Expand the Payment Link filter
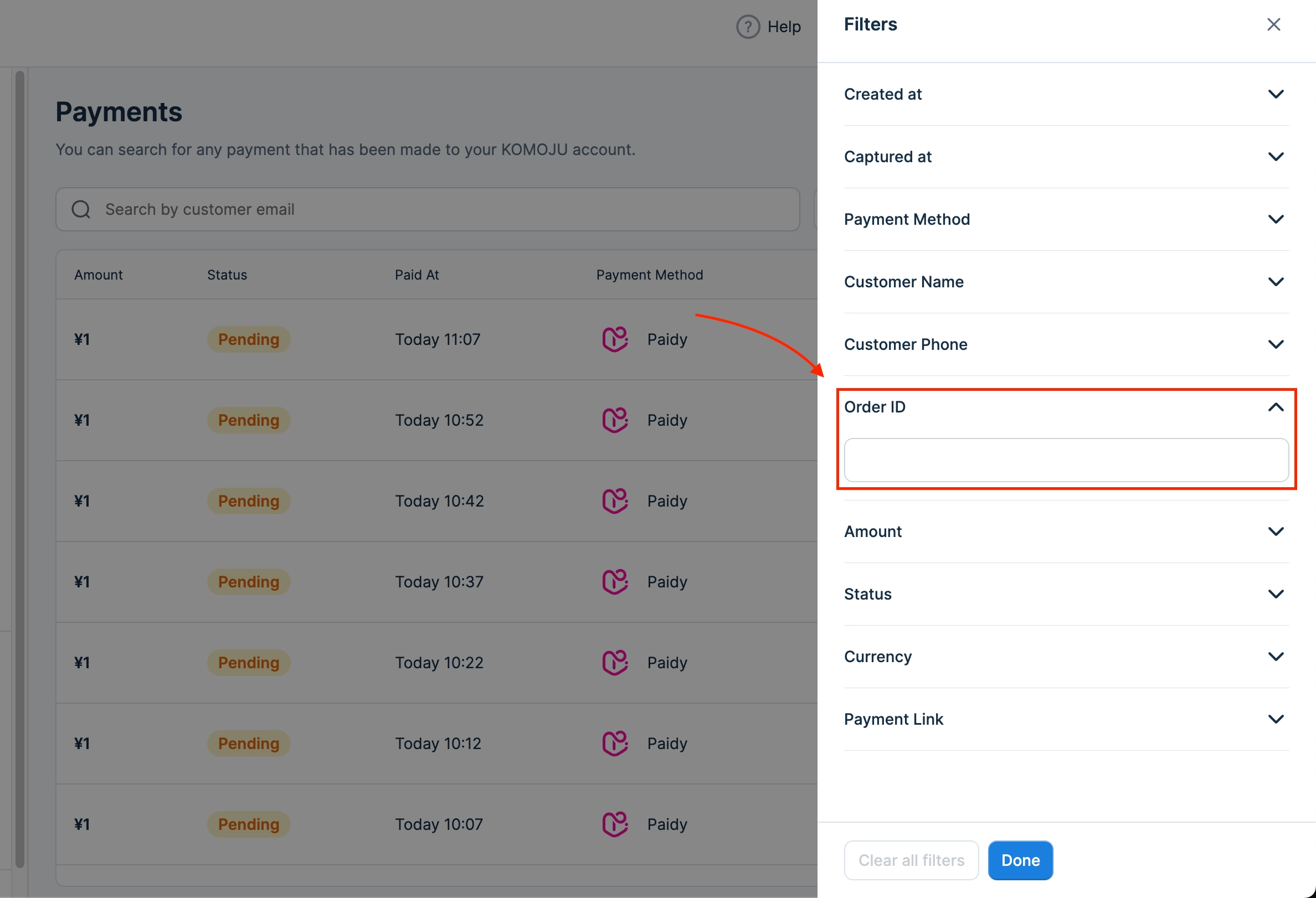 (x=1275, y=719)
